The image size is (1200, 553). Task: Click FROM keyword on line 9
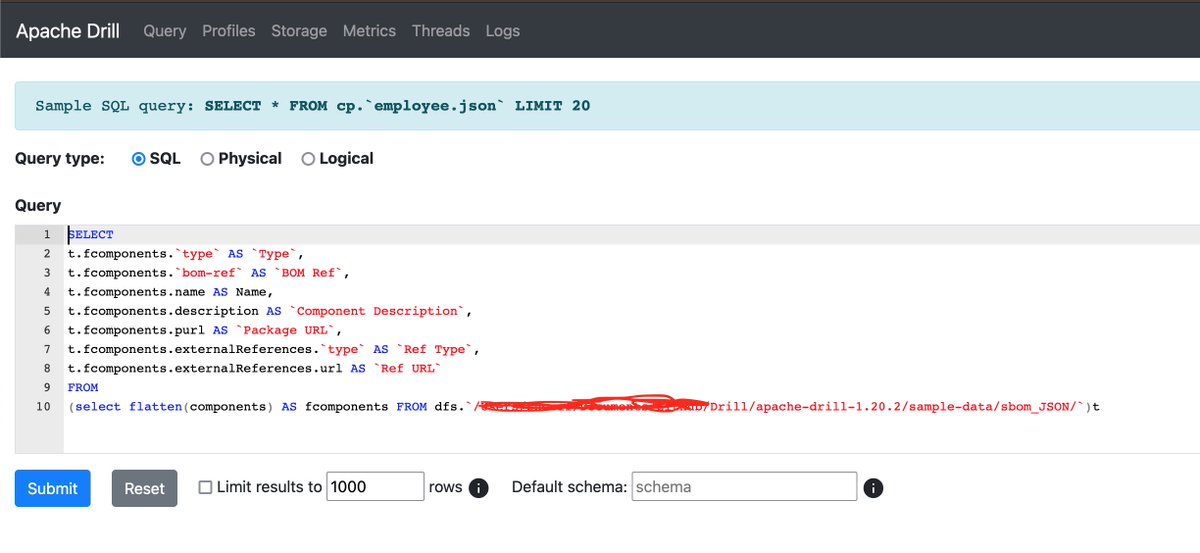point(83,387)
